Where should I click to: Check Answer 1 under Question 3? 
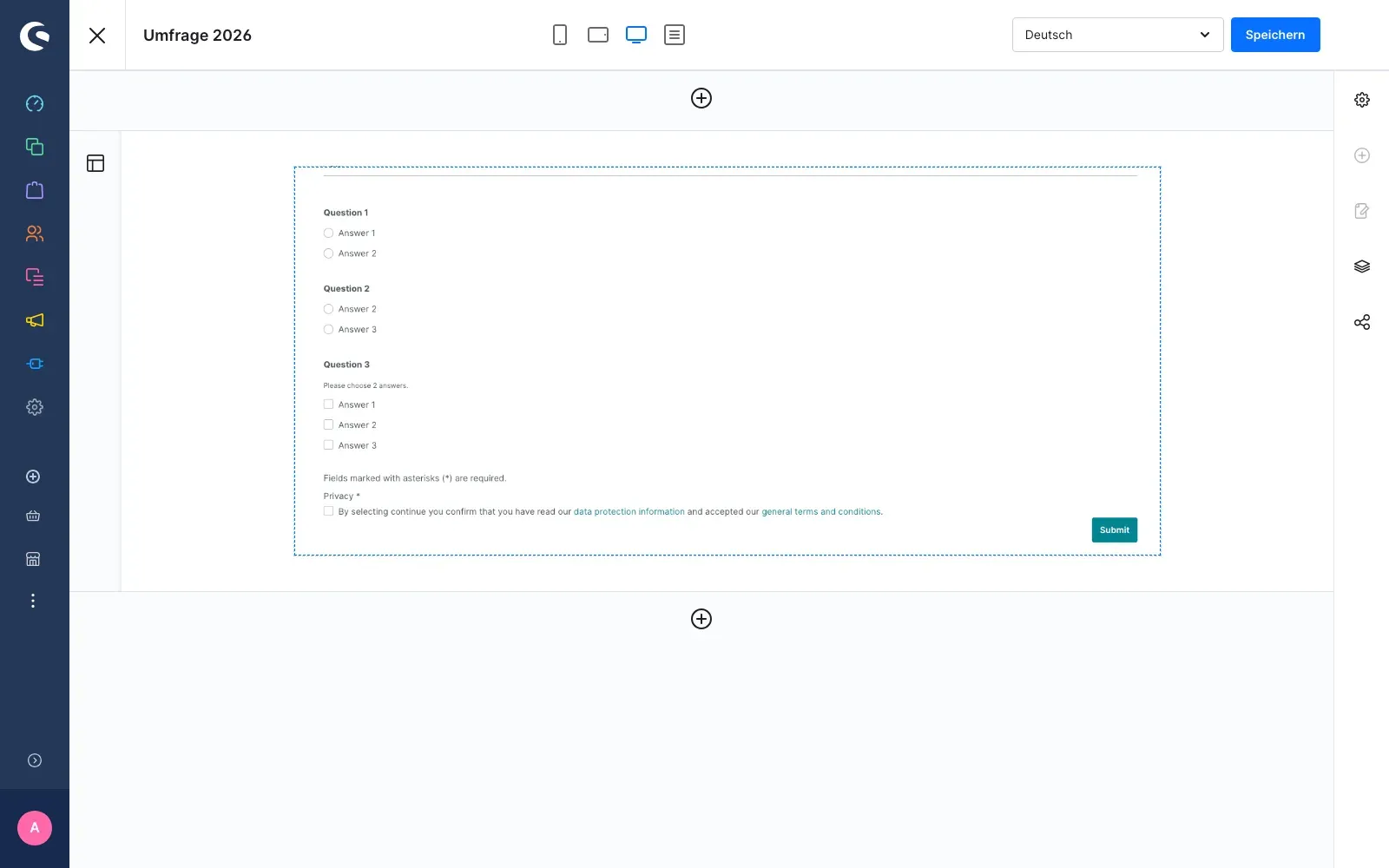click(x=328, y=404)
